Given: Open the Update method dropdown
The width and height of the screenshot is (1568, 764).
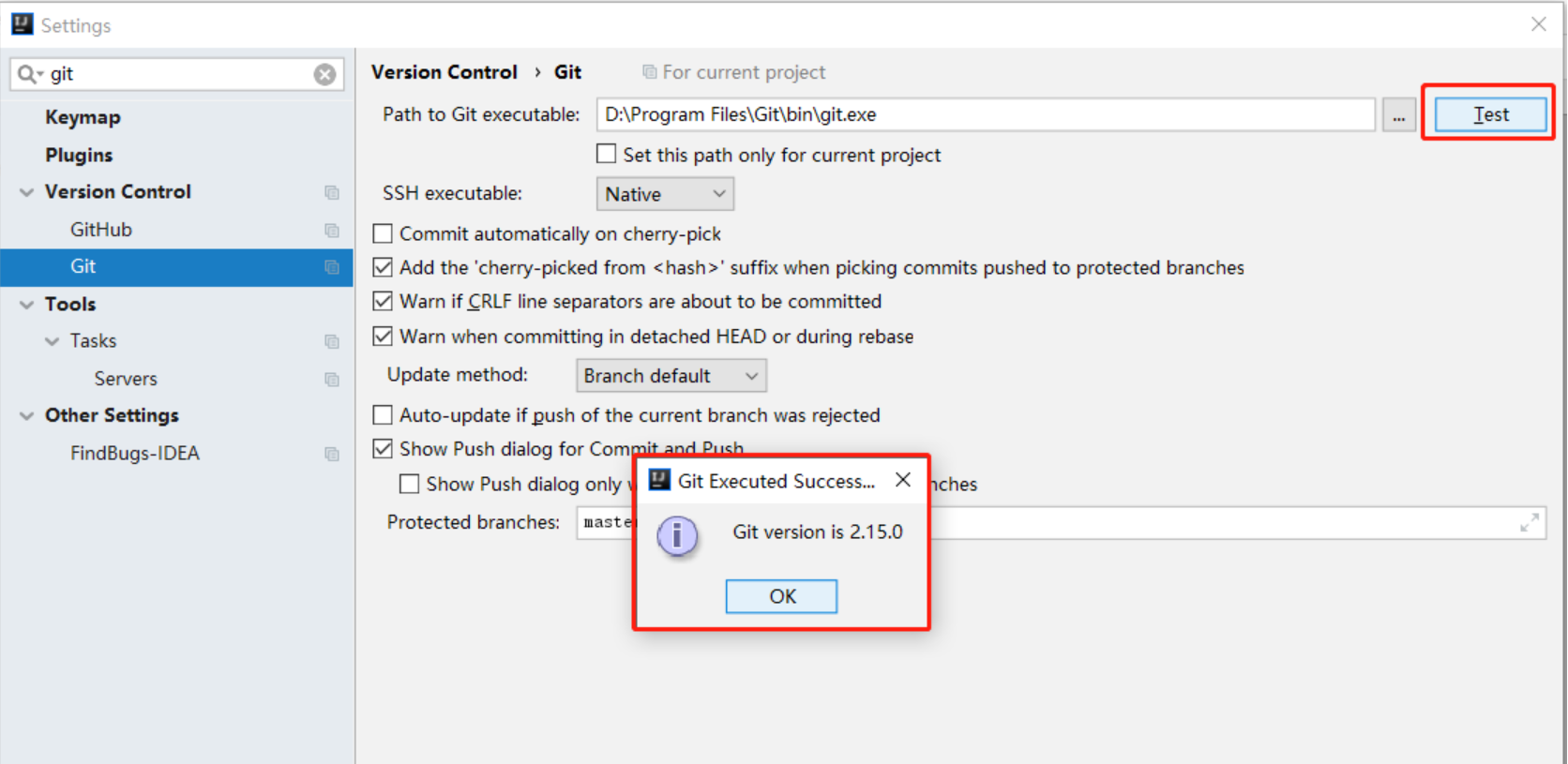Looking at the screenshot, I should [671, 376].
